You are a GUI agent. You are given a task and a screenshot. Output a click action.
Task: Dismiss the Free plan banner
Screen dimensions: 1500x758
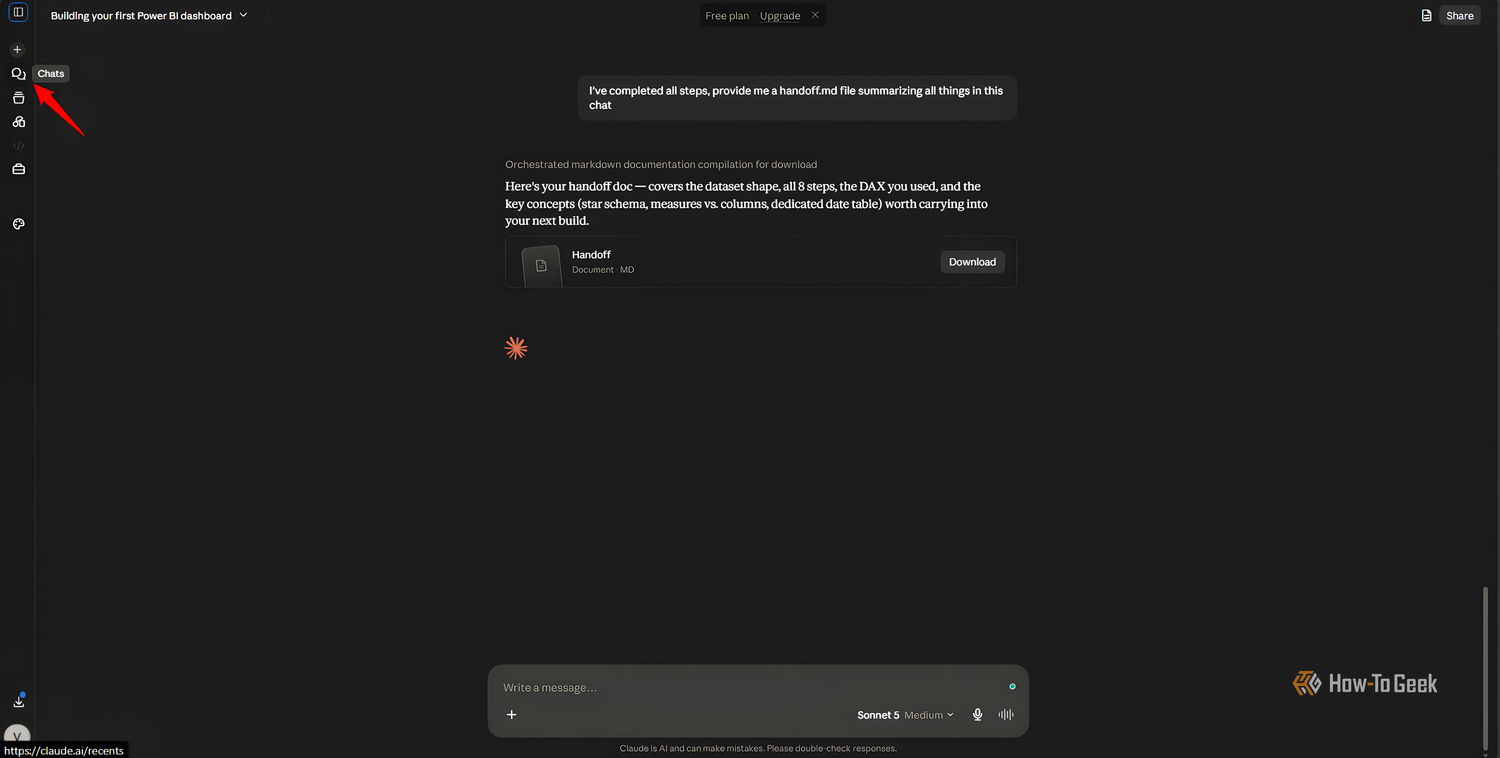click(x=815, y=15)
